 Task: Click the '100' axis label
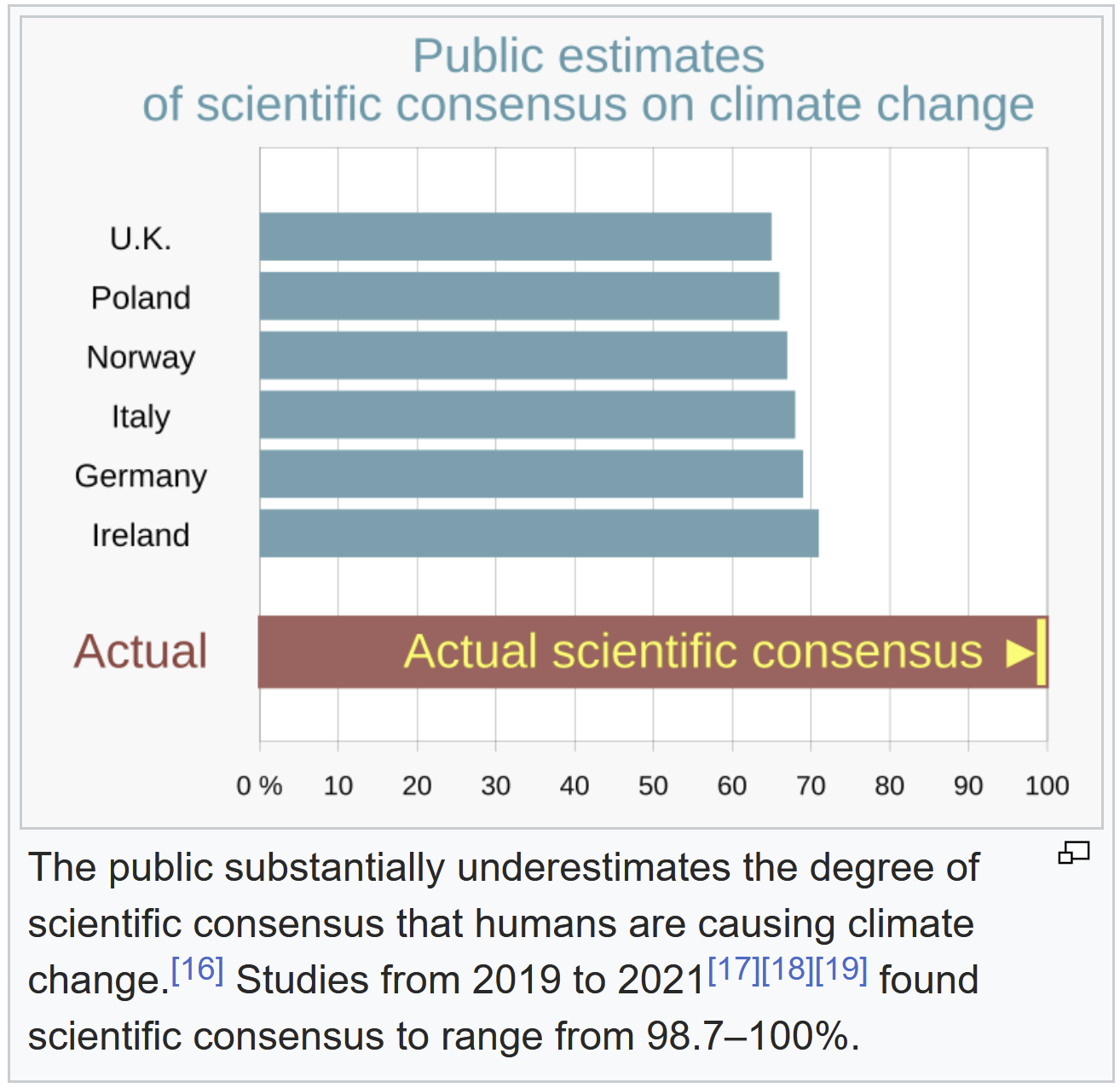pos(1047,785)
